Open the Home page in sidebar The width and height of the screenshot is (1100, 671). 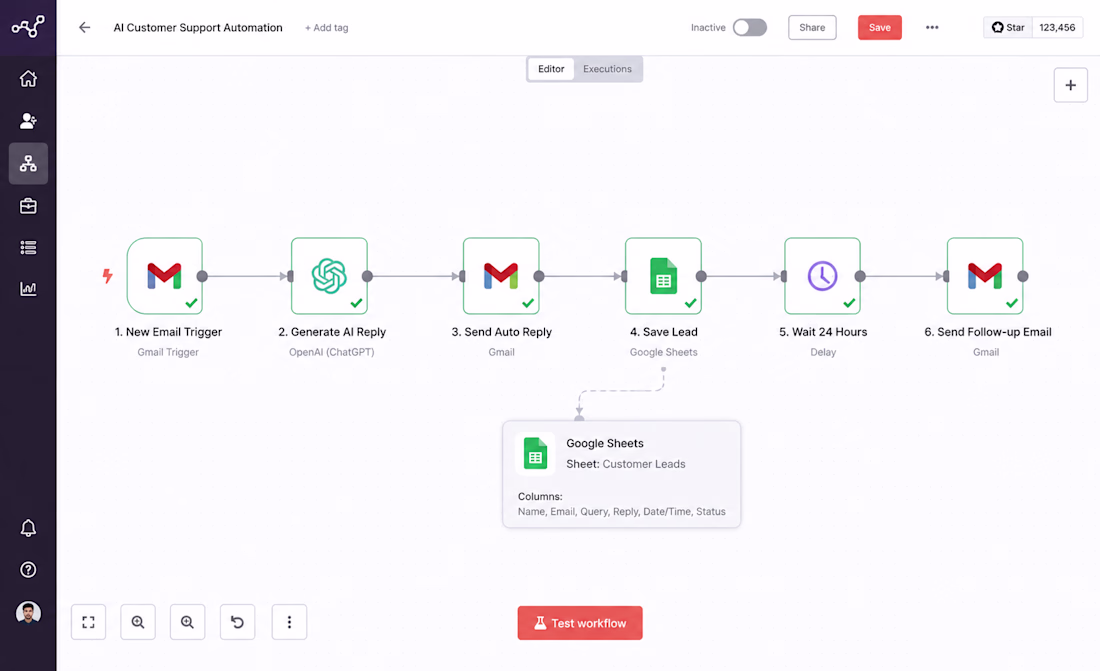tap(28, 79)
